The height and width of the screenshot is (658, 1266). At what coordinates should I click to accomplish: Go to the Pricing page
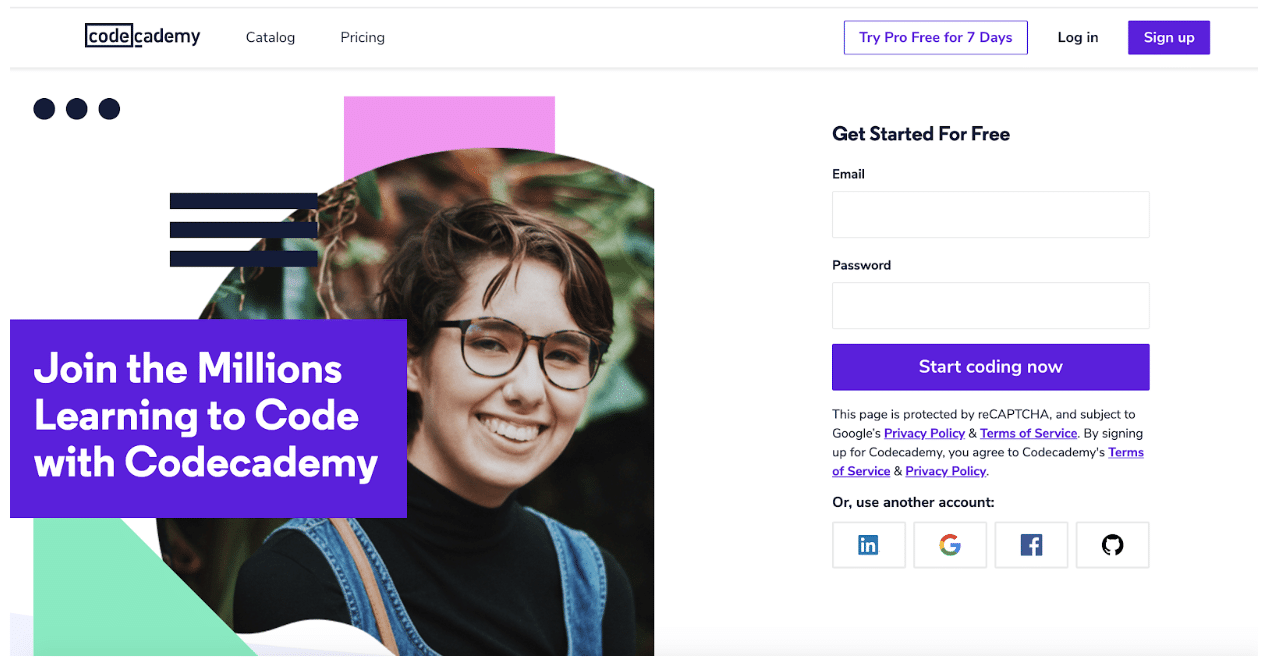point(362,37)
